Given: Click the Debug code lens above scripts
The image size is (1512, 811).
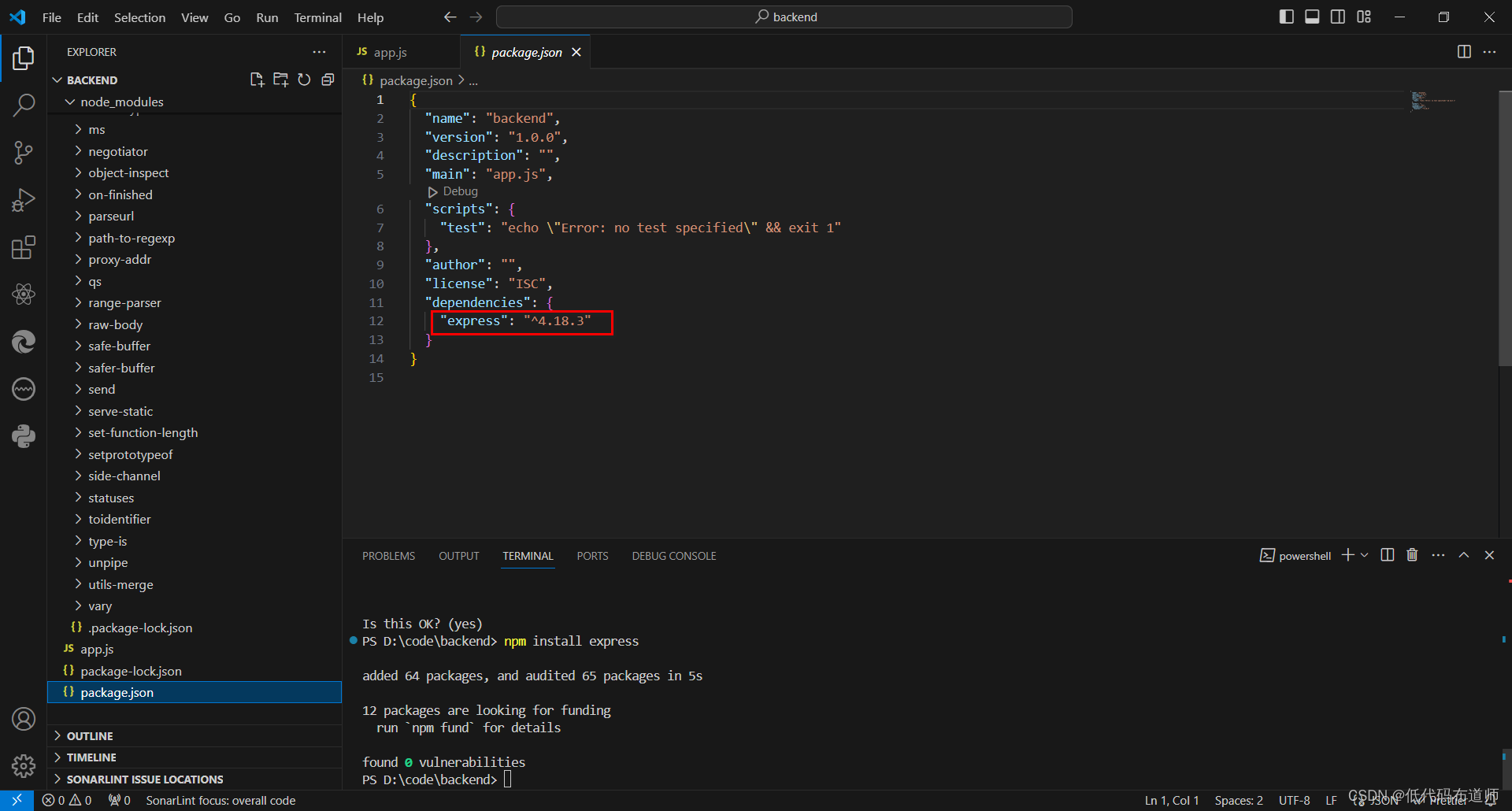Looking at the screenshot, I should [x=454, y=191].
